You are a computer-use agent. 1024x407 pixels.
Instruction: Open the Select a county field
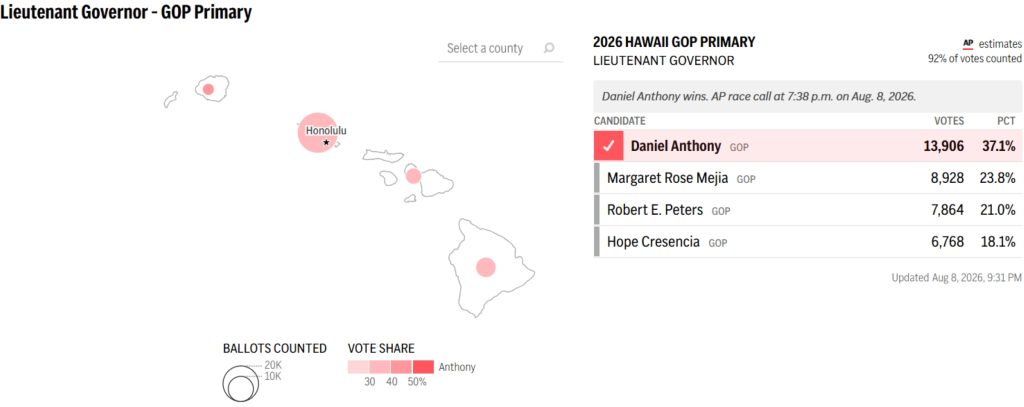pos(500,48)
